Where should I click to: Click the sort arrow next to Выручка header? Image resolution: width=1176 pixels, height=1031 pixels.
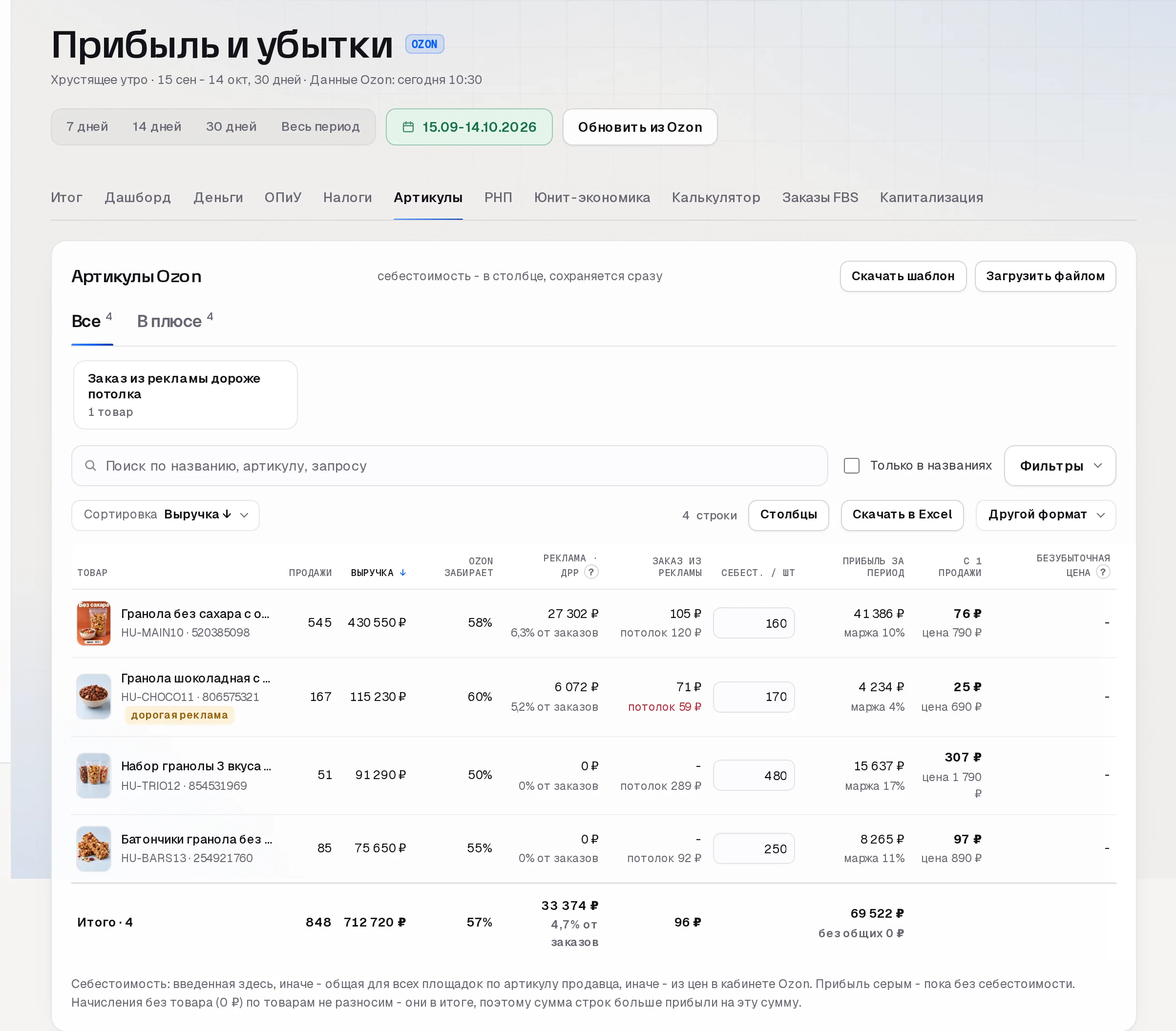pyautogui.click(x=403, y=573)
